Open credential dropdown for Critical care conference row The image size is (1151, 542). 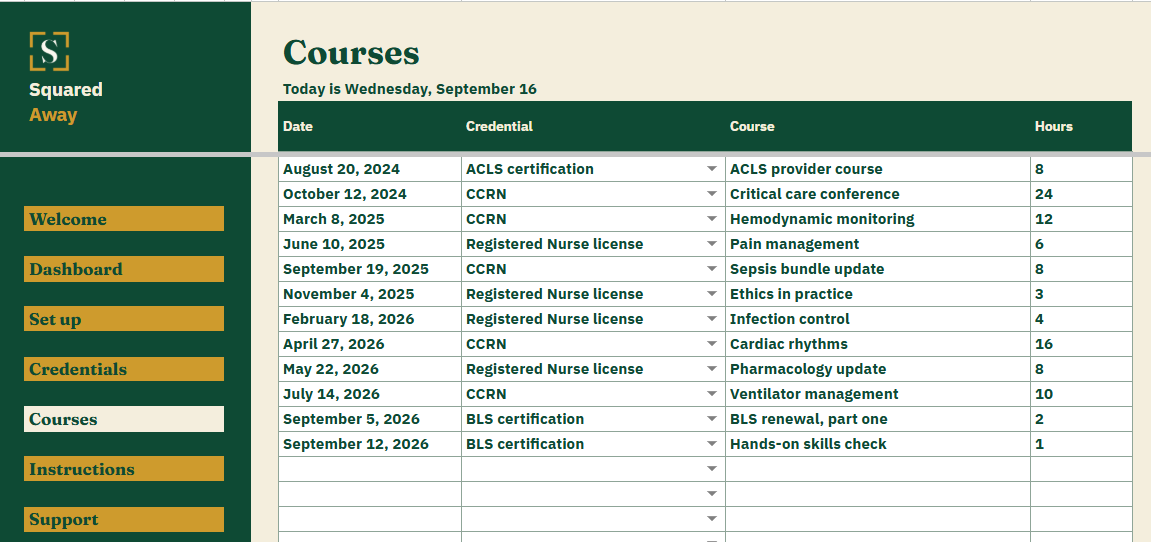[711, 194]
